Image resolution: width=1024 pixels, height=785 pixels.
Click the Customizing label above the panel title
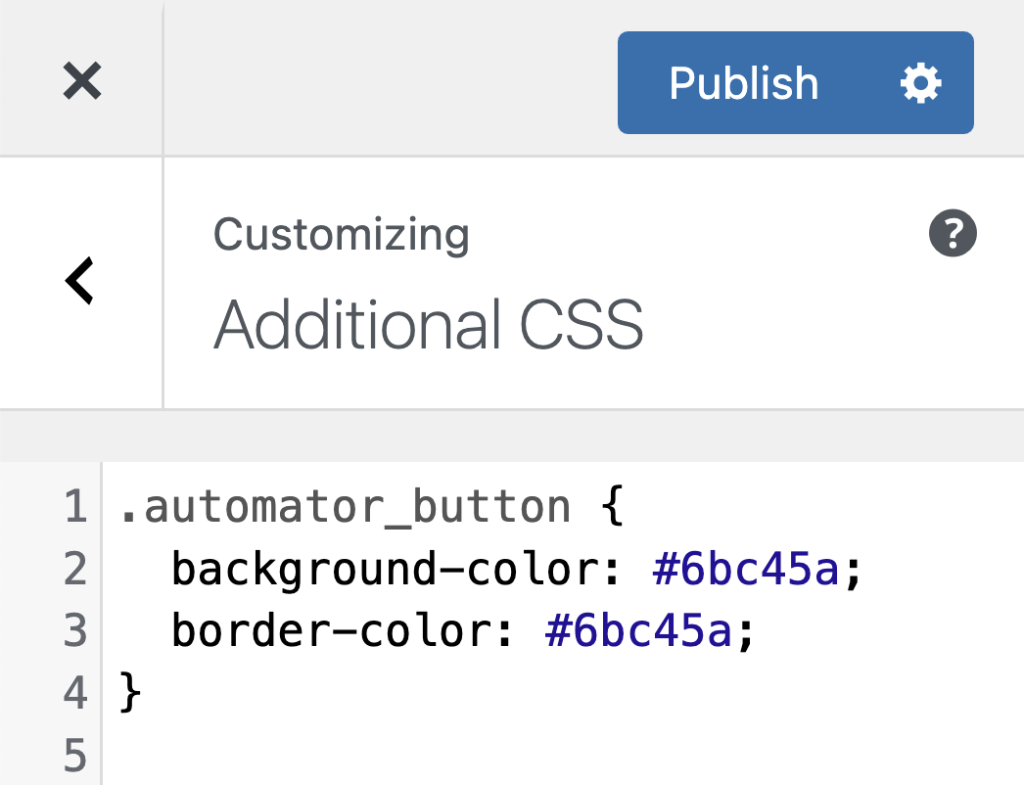(x=341, y=234)
